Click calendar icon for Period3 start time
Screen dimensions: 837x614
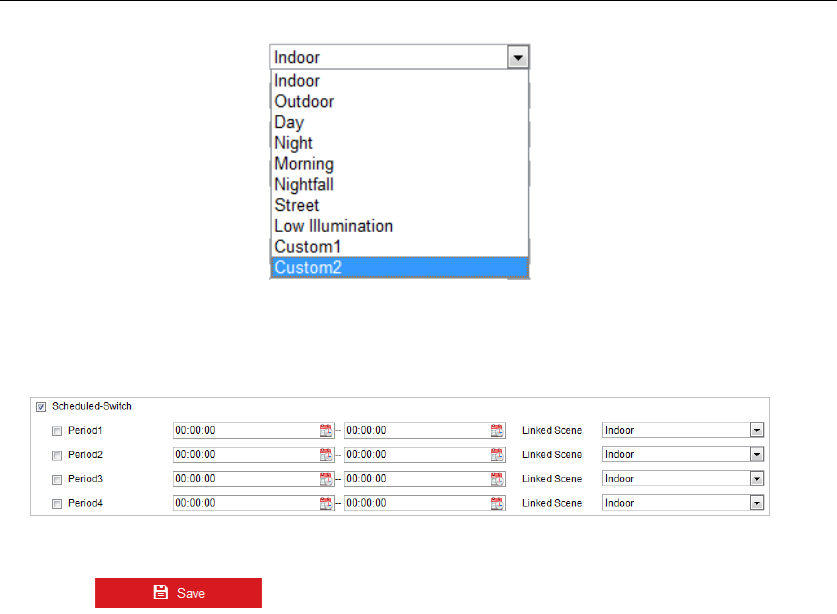pos(325,479)
